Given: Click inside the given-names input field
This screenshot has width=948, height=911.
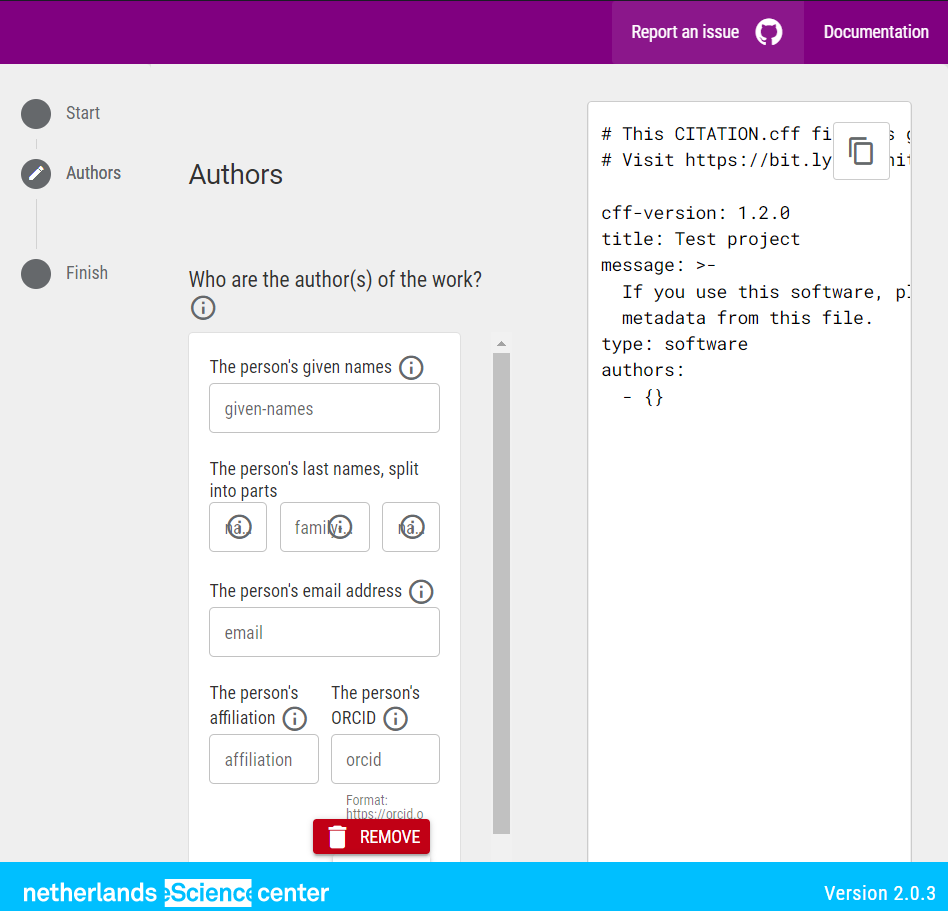Looking at the screenshot, I should [324, 407].
